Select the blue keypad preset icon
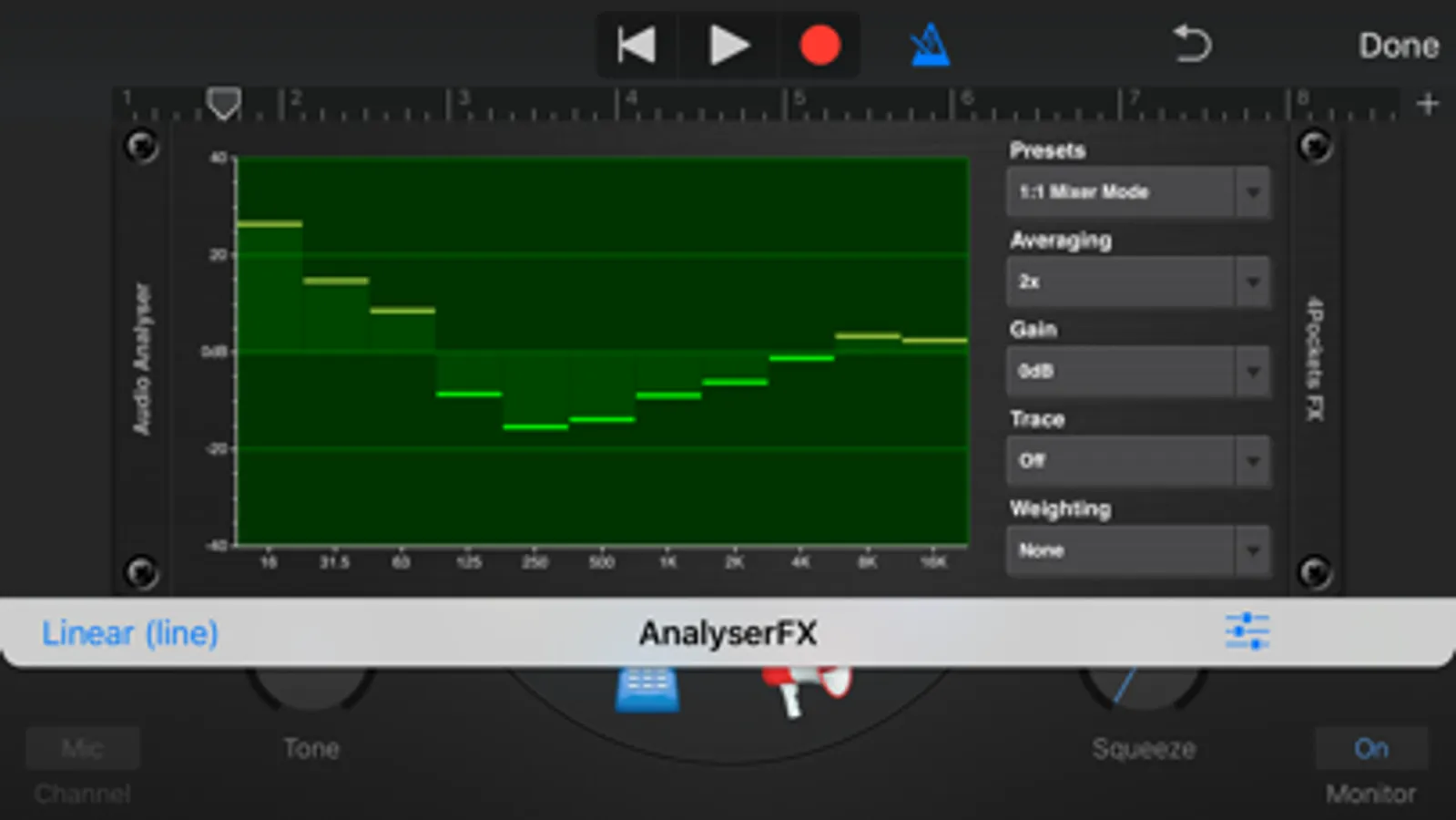This screenshot has height=820, width=1456. pyautogui.click(x=647, y=689)
